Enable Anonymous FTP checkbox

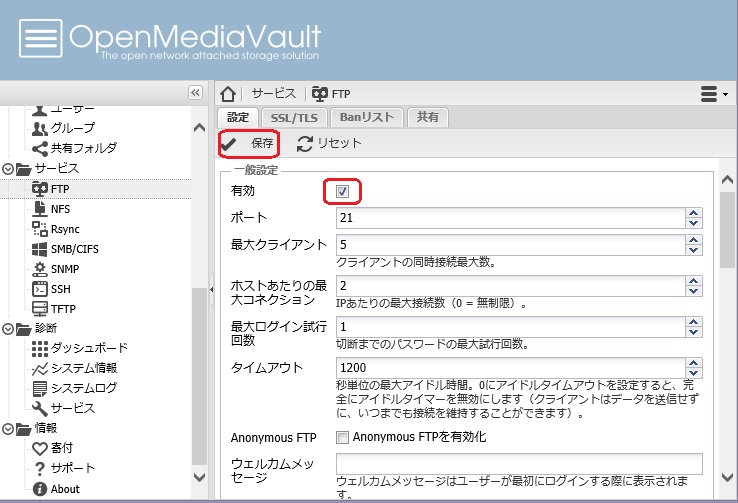tap(342, 438)
